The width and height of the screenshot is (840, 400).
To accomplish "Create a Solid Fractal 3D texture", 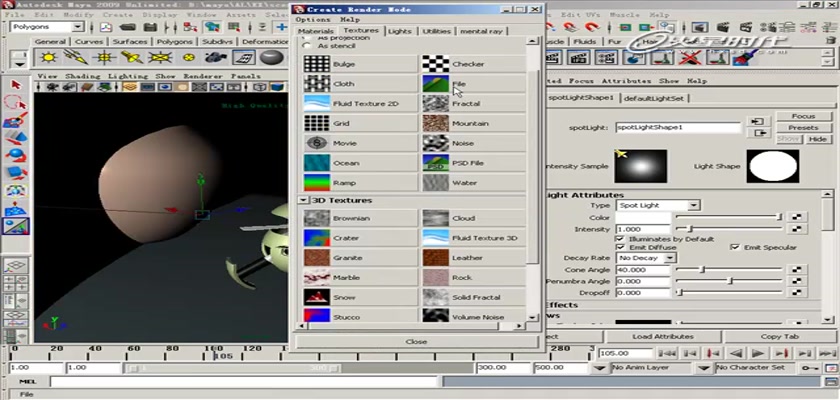I will tap(474, 298).
